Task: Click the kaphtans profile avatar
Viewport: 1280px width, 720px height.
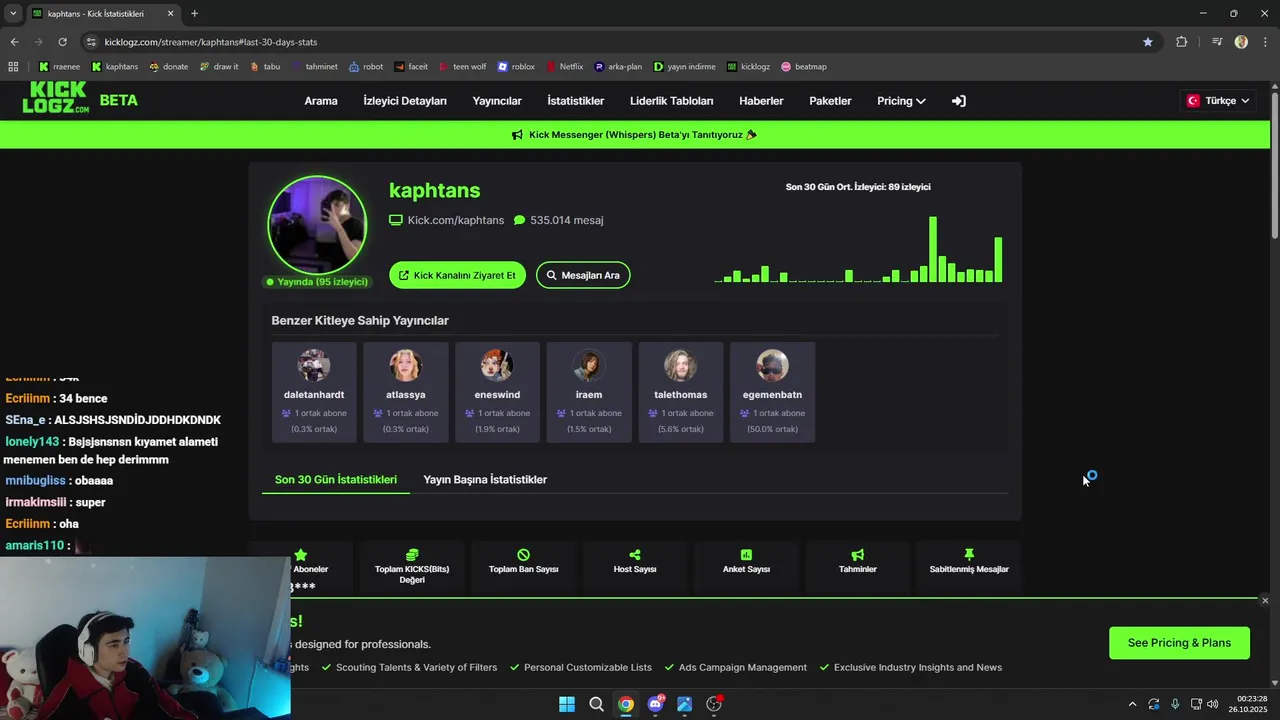Action: [x=317, y=225]
